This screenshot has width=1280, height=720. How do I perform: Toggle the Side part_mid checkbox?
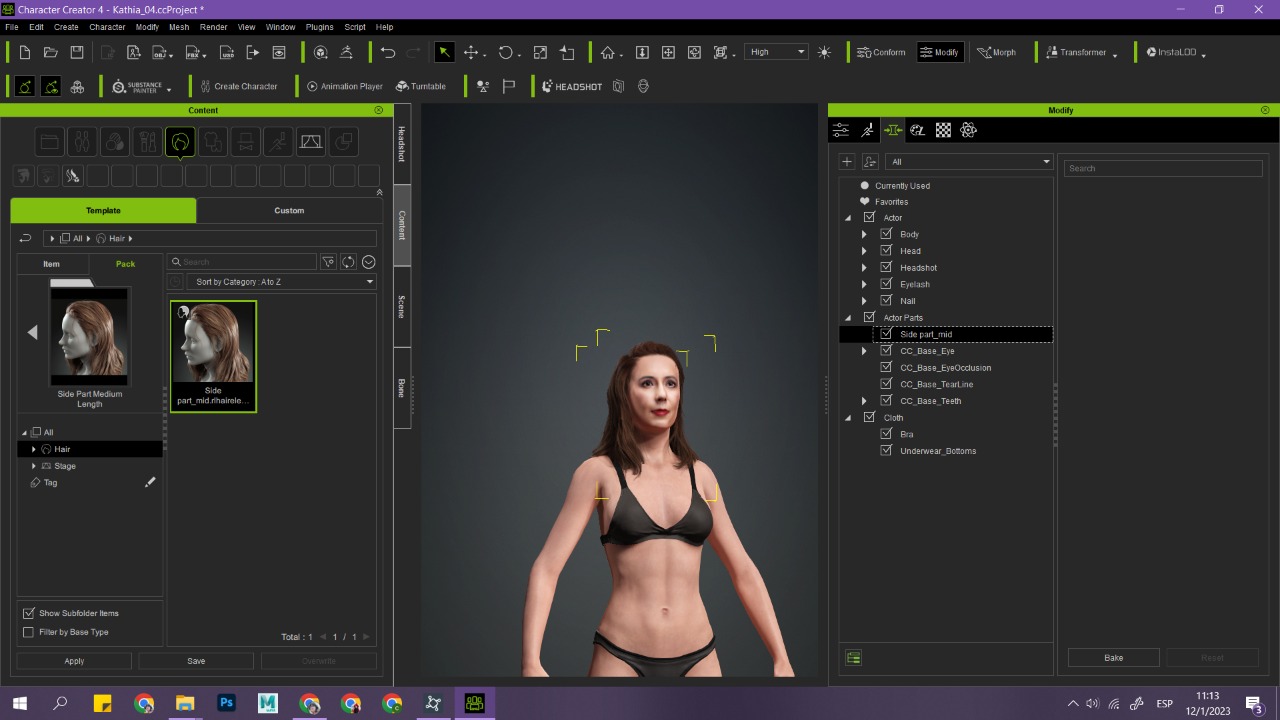(886, 334)
